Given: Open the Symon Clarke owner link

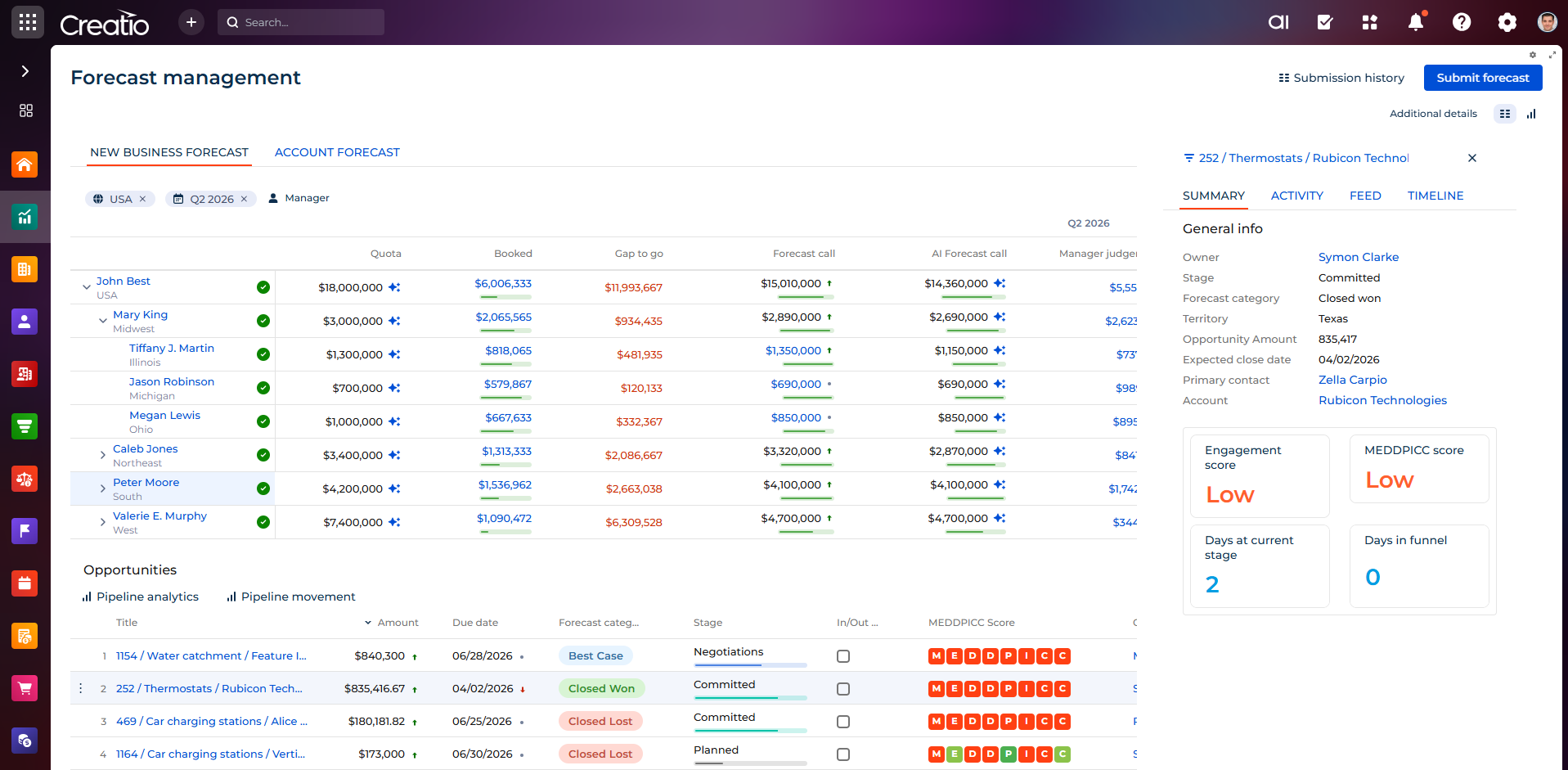Looking at the screenshot, I should coord(1358,257).
